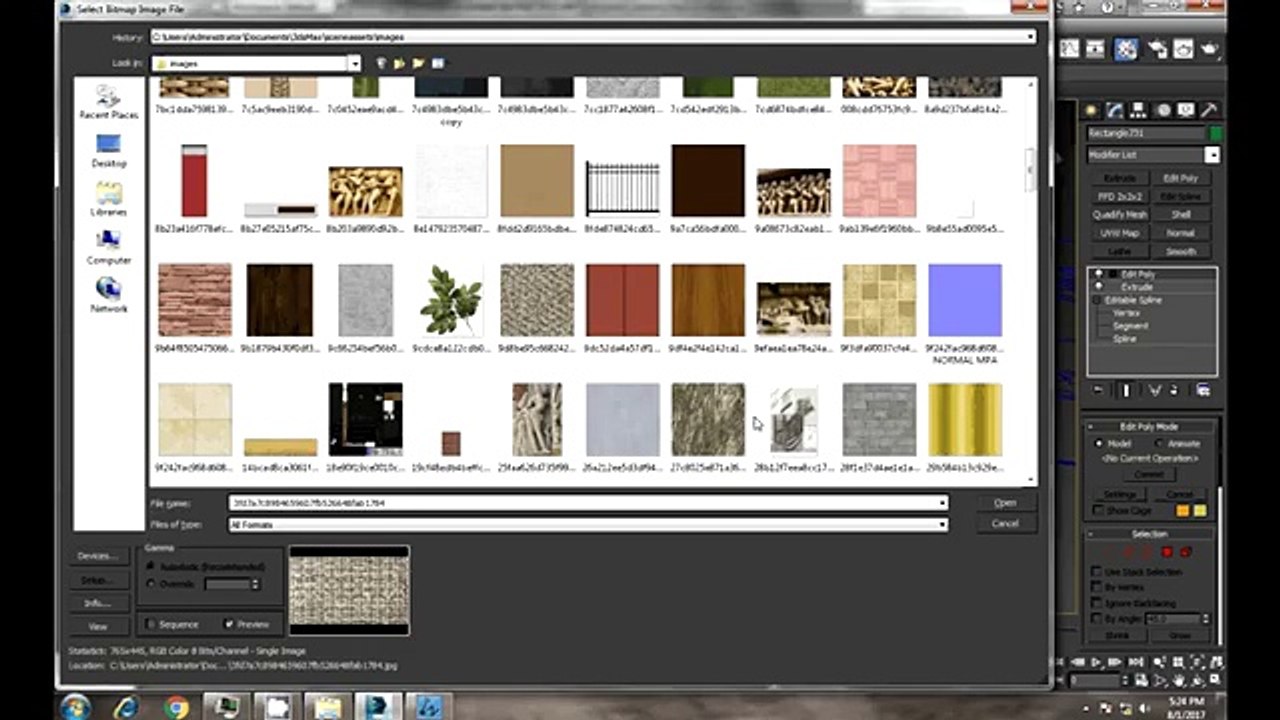Open Libraries in the places sidebar
Image resolution: width=1280 pixels, height=720 pixels.
[109, 200]
